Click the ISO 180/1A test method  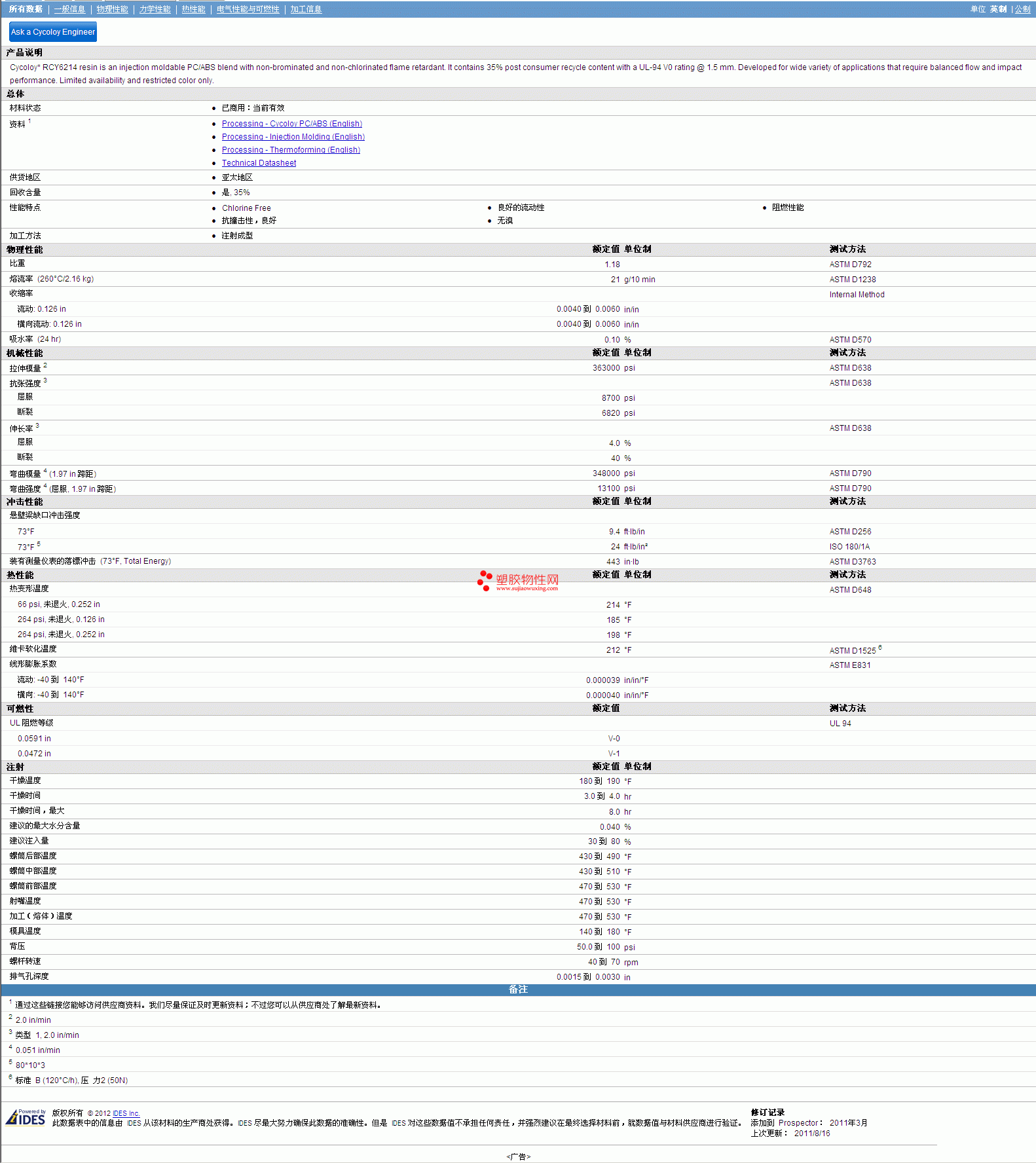click(x=849, y=547)
